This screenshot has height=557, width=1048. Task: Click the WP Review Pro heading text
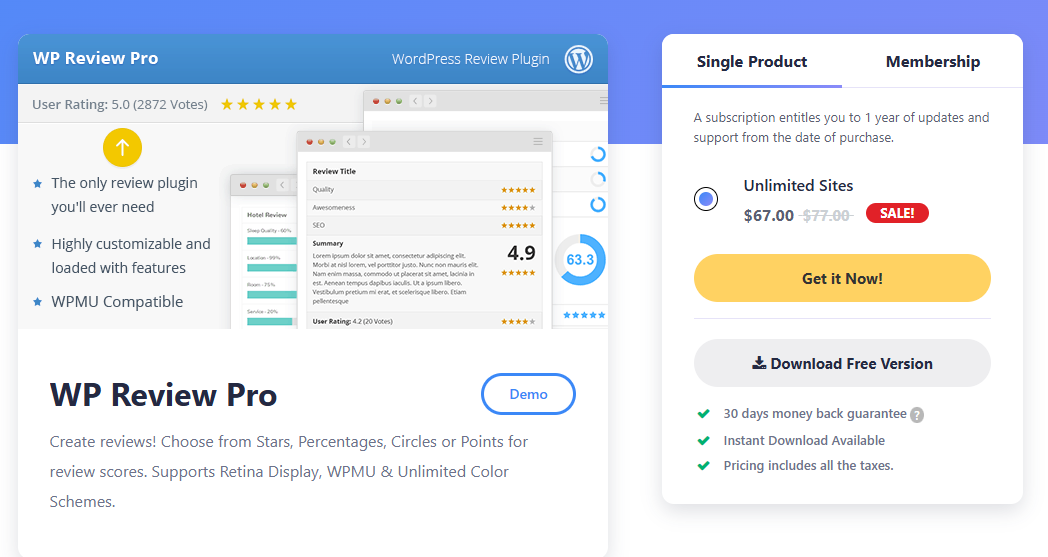(163, 395)
